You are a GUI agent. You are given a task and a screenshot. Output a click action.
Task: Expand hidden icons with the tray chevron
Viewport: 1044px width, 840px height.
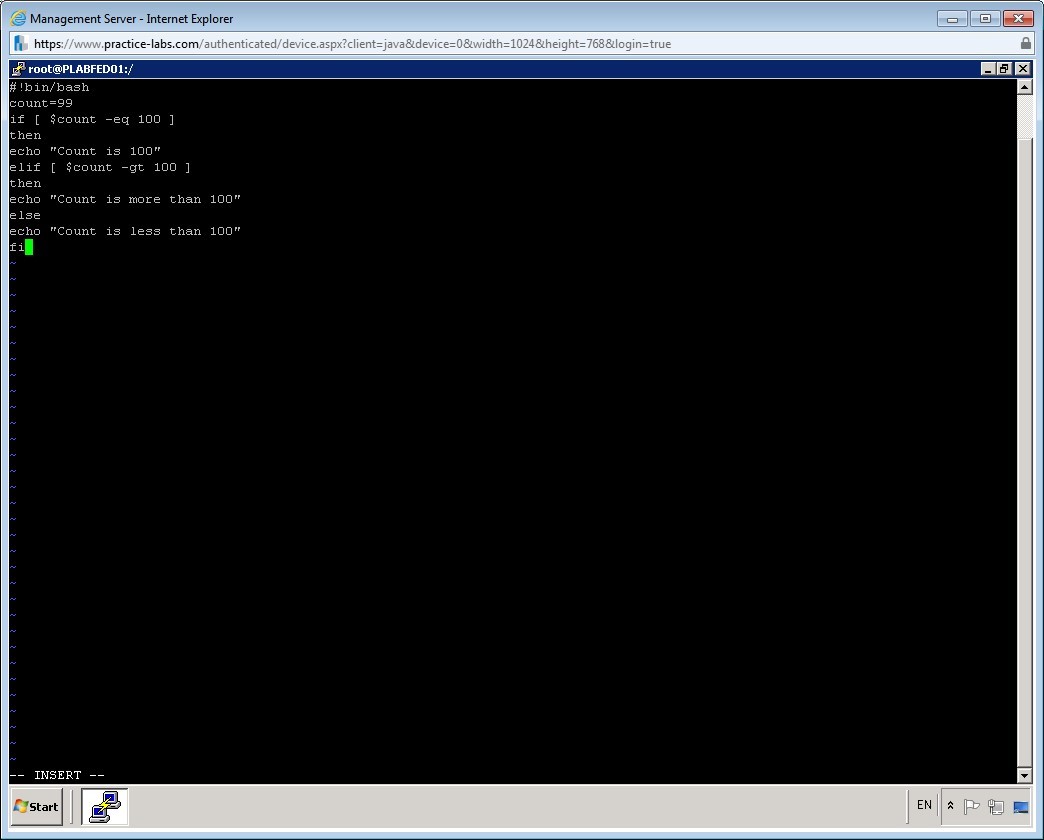pyautogui.click(x=949, y=807)
